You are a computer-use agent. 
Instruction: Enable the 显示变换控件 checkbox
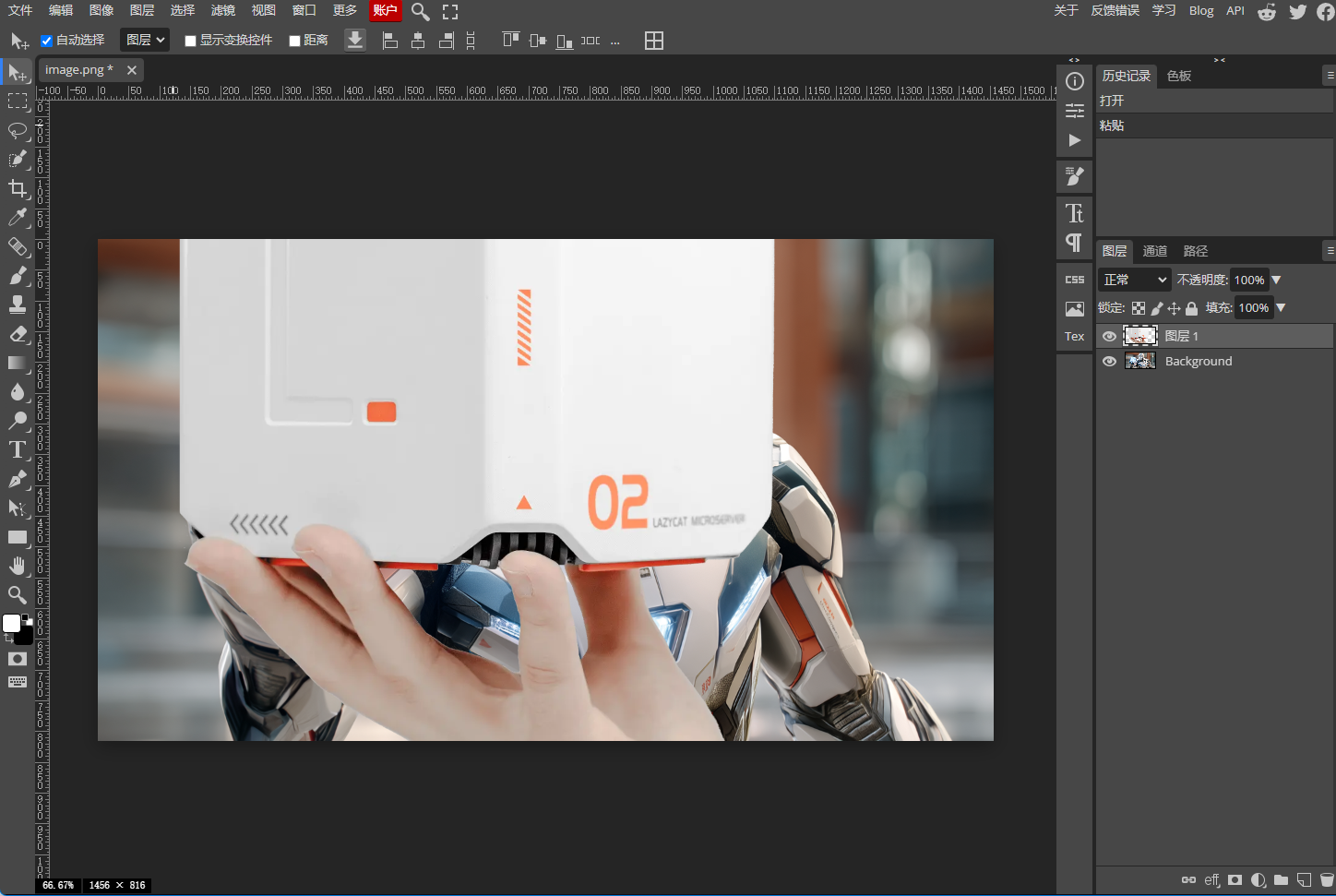point(190,41)
